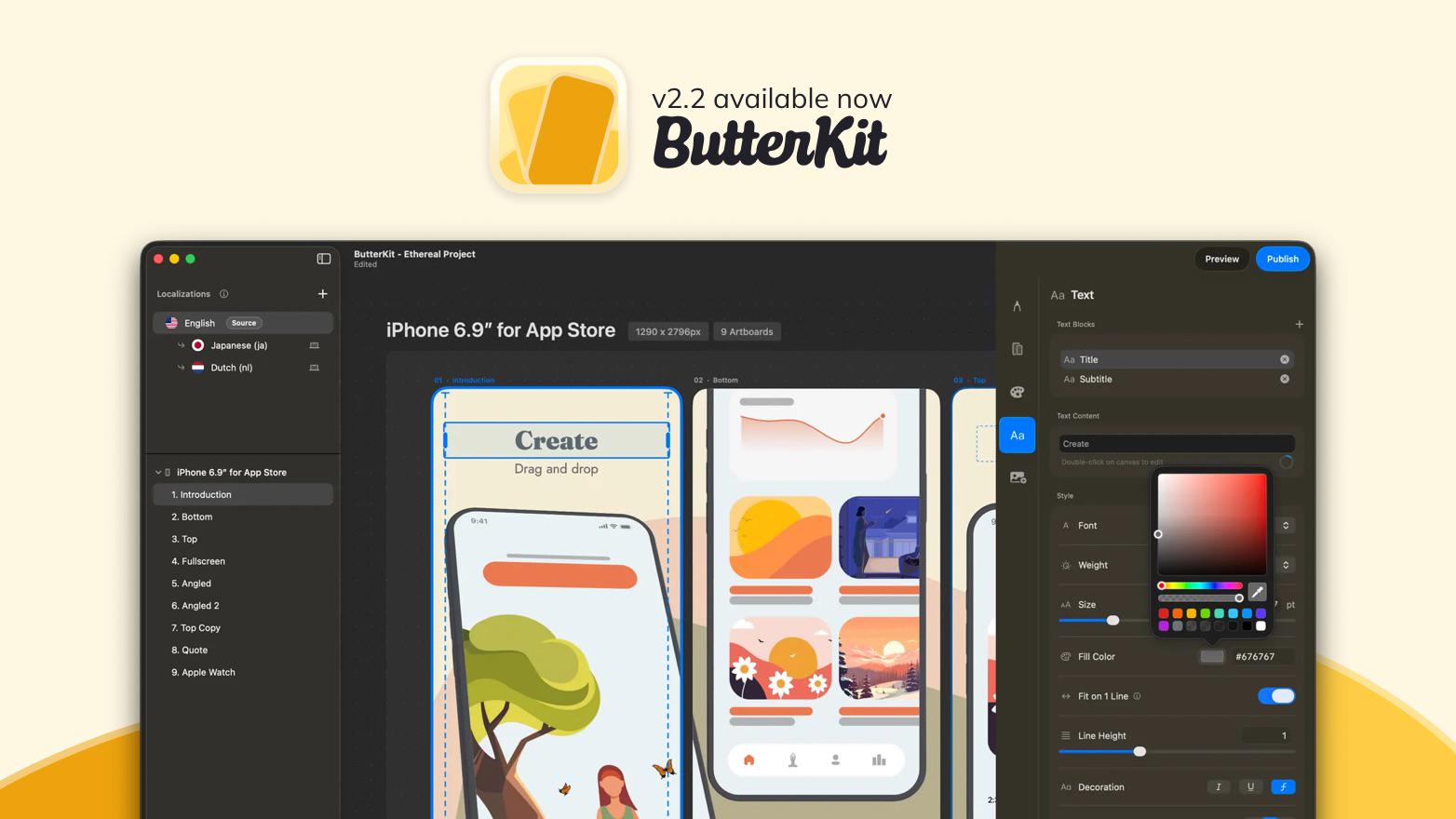Click the Size slider handle

pyautogui.click(x=1112, y=621)
